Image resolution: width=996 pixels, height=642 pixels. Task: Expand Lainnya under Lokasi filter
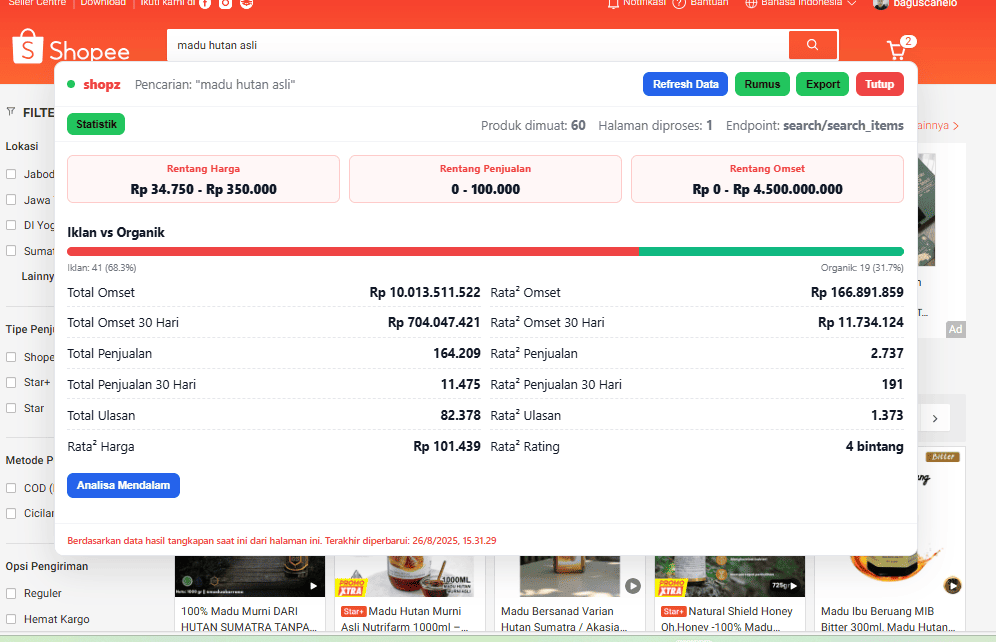point(38,276)
